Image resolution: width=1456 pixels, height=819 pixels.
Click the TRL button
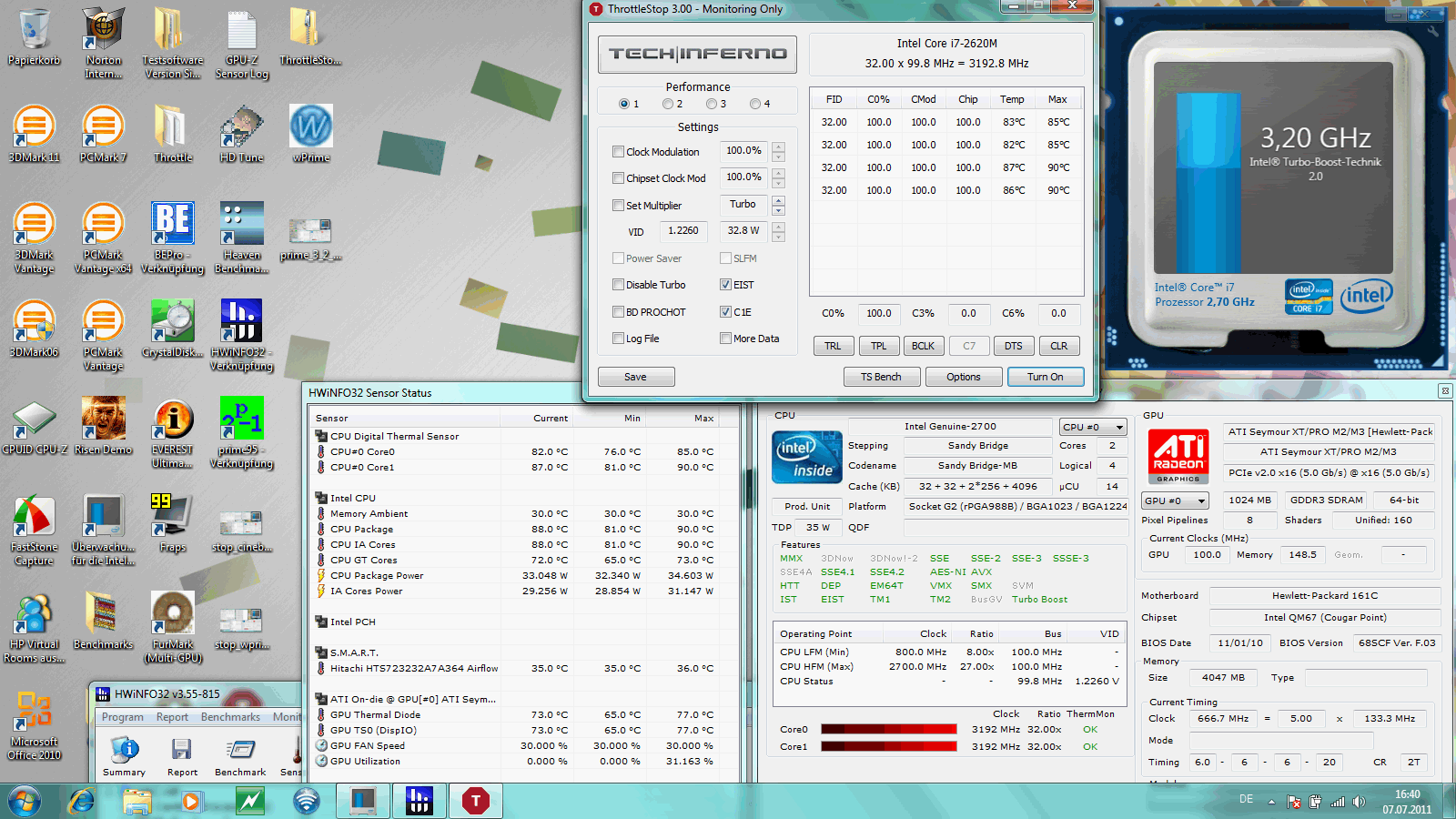pyautogui.click(x=833, y=346)
